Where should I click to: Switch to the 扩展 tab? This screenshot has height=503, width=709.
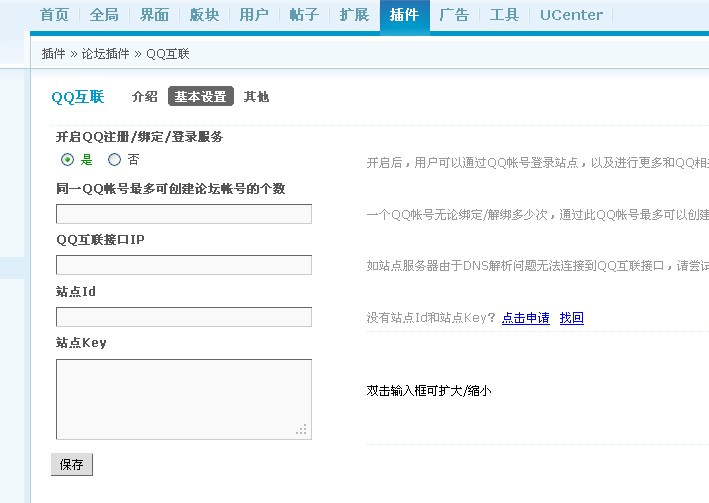(x=354, y=15)
